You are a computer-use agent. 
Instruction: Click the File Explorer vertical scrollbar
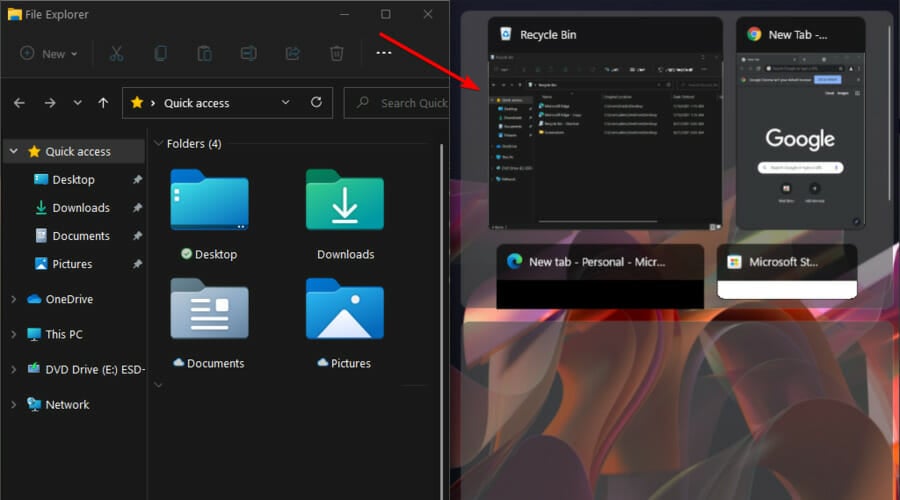[441, 321]
